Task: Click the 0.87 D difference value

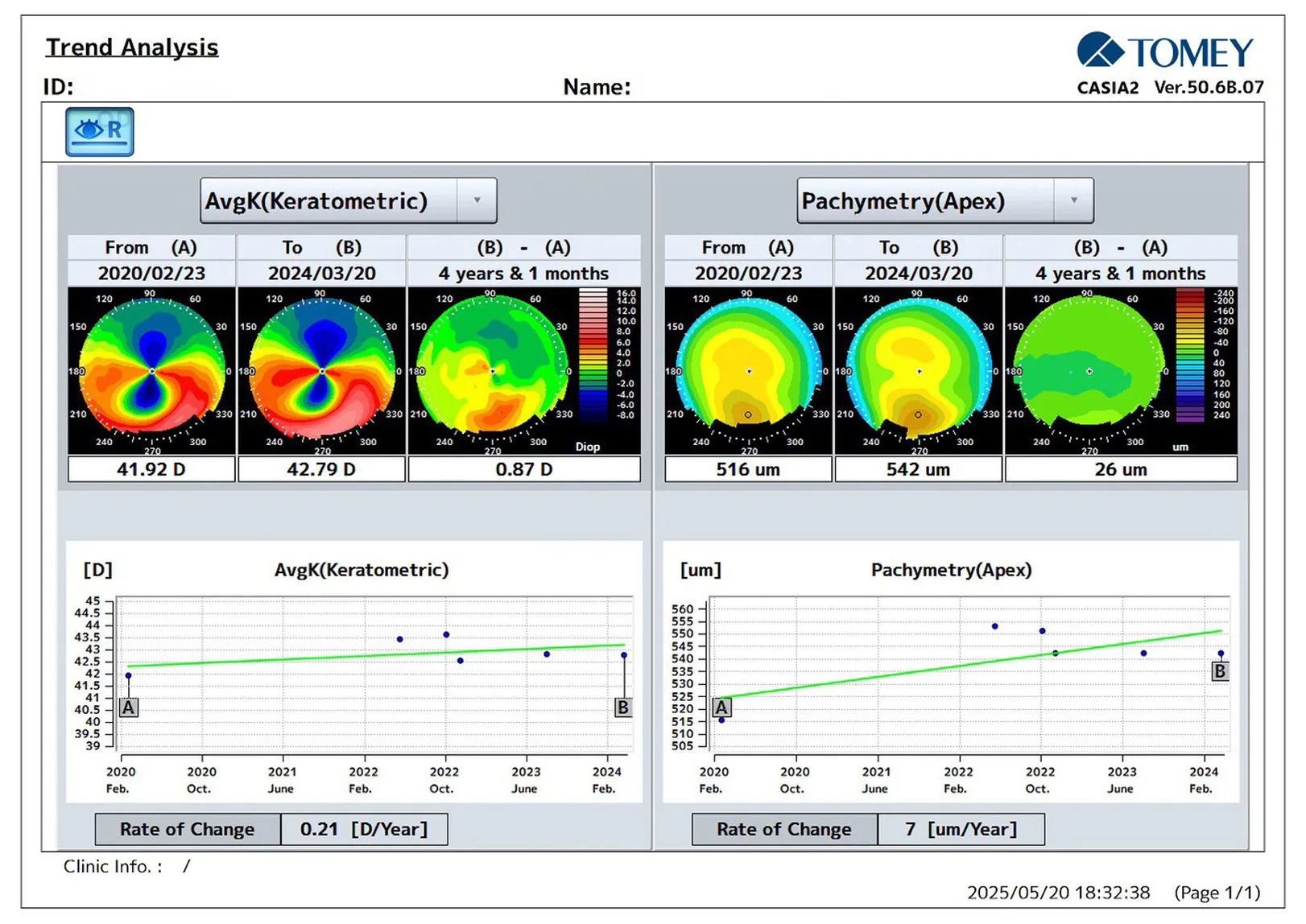Action: point(524,469)
